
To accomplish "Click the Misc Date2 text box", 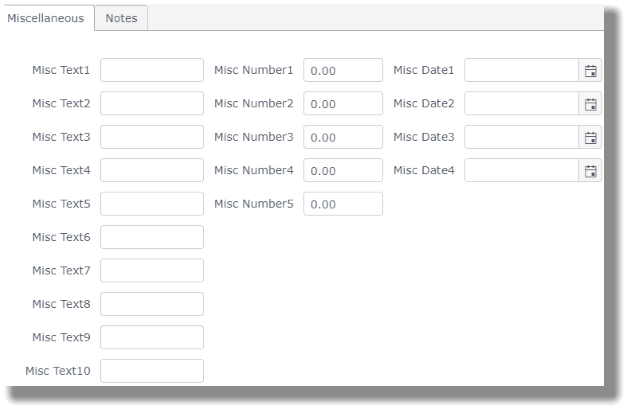I will (x=521, y=103).
